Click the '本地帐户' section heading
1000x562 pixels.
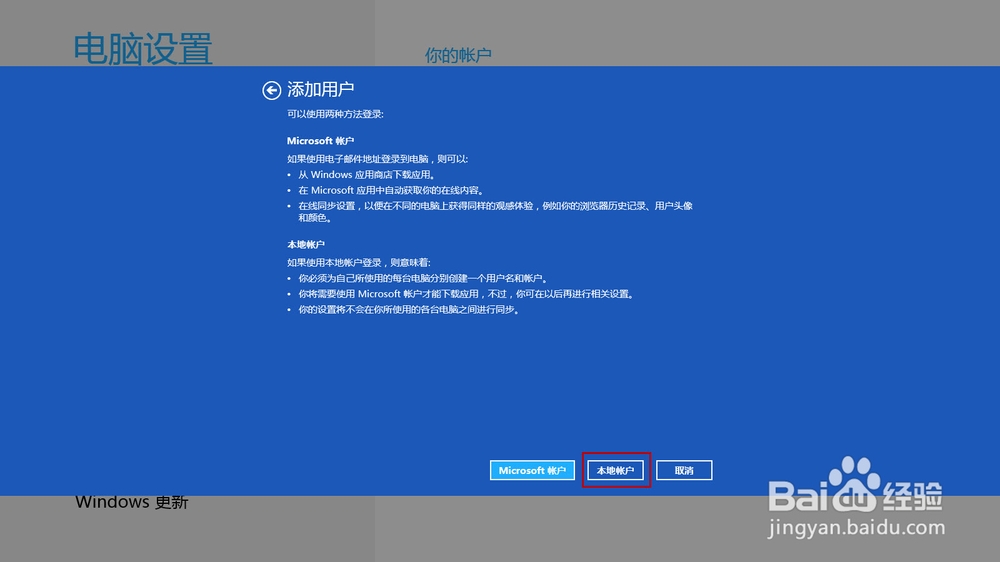305,244
